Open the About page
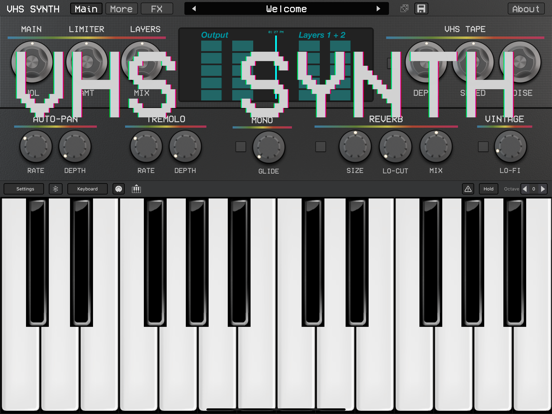Screen dimensions: 552x414 tap(526, 8)
